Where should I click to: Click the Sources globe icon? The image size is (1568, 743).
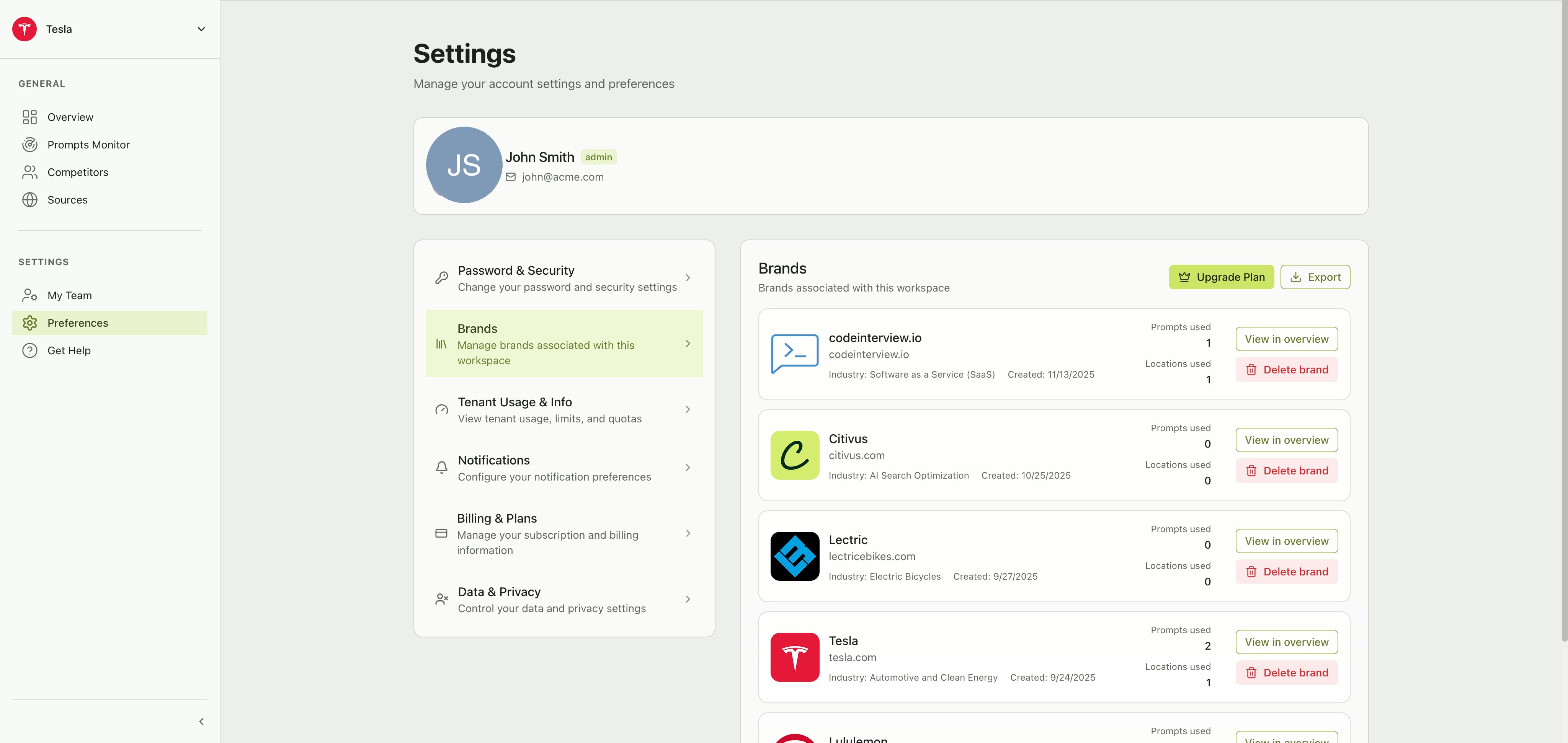[30, 200]
